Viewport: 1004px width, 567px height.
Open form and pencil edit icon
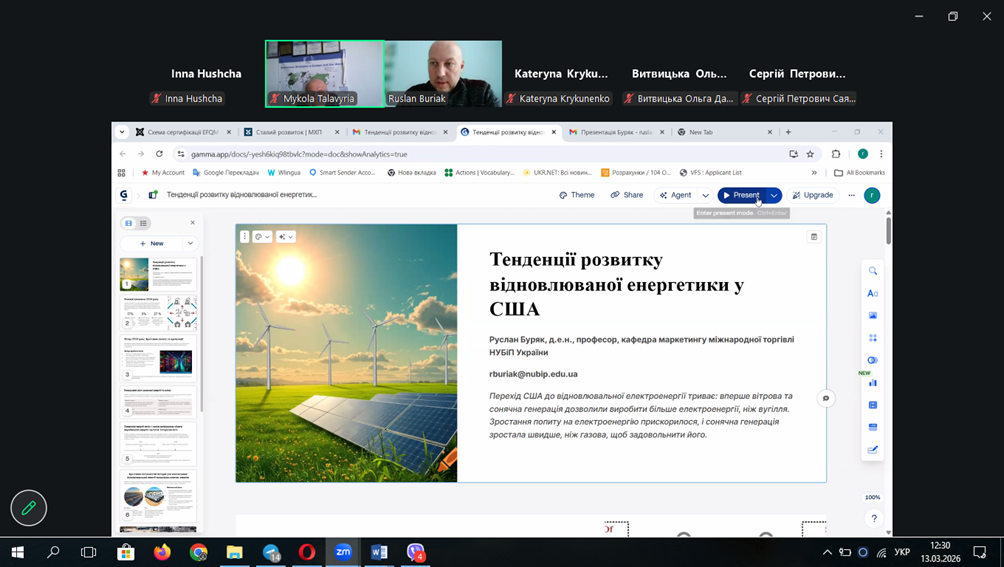872,450
